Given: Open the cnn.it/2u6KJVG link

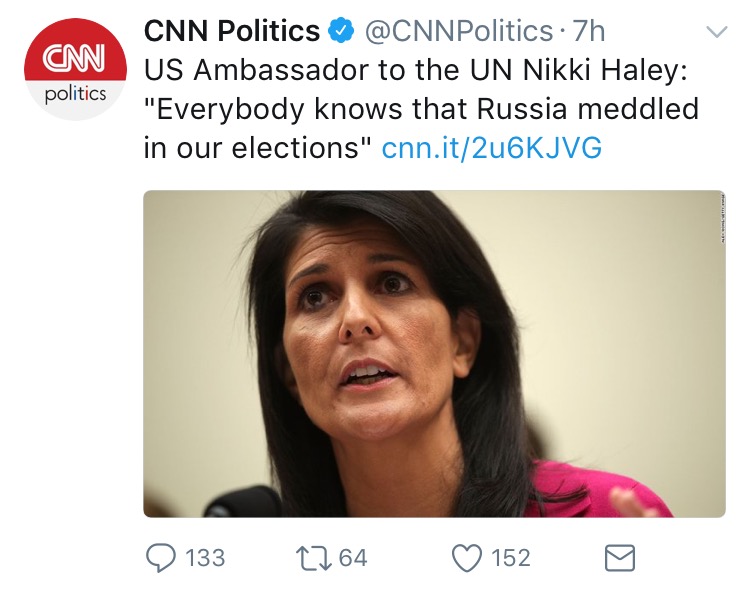Looking at the screenshot, I should coord(492,148).
